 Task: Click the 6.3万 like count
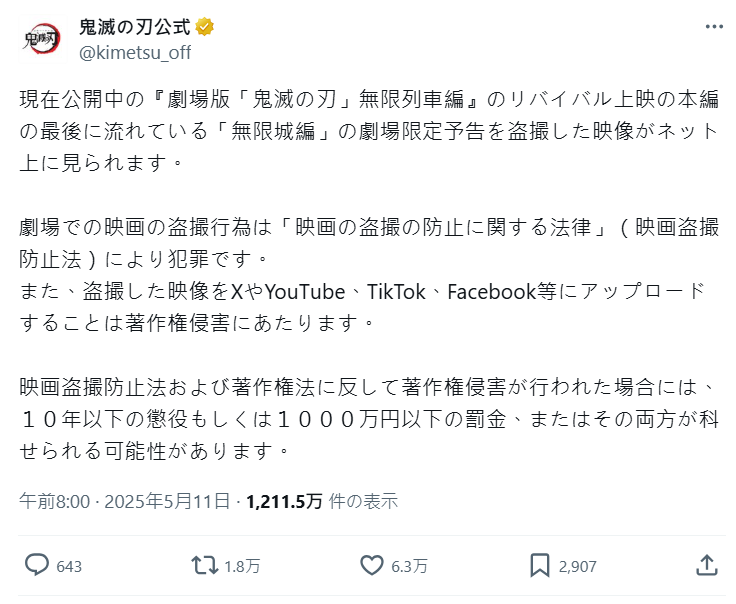pos(409,566)
